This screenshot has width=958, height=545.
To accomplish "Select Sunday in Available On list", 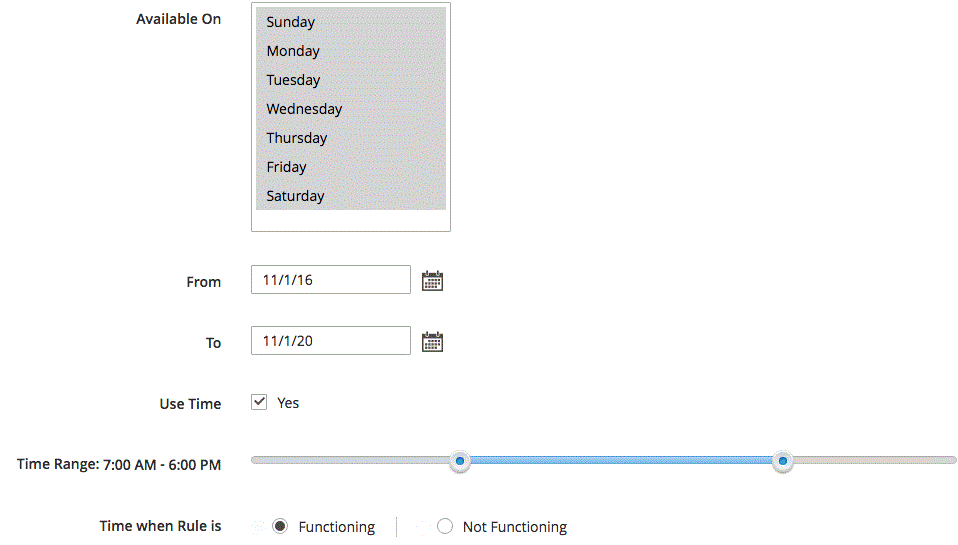I will tap(351, 22).
